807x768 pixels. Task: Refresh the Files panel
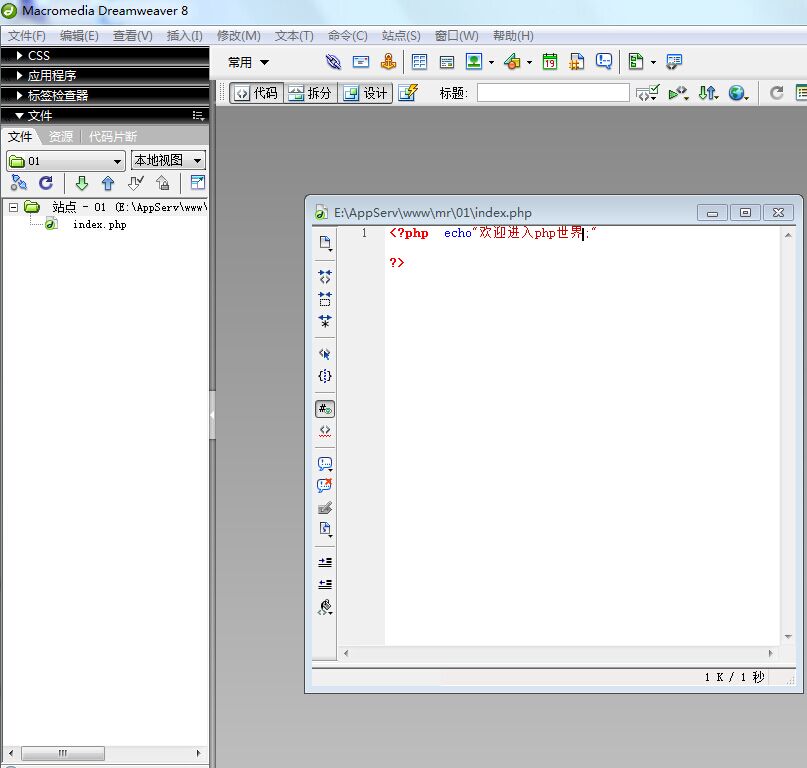[x=46, y=183]
